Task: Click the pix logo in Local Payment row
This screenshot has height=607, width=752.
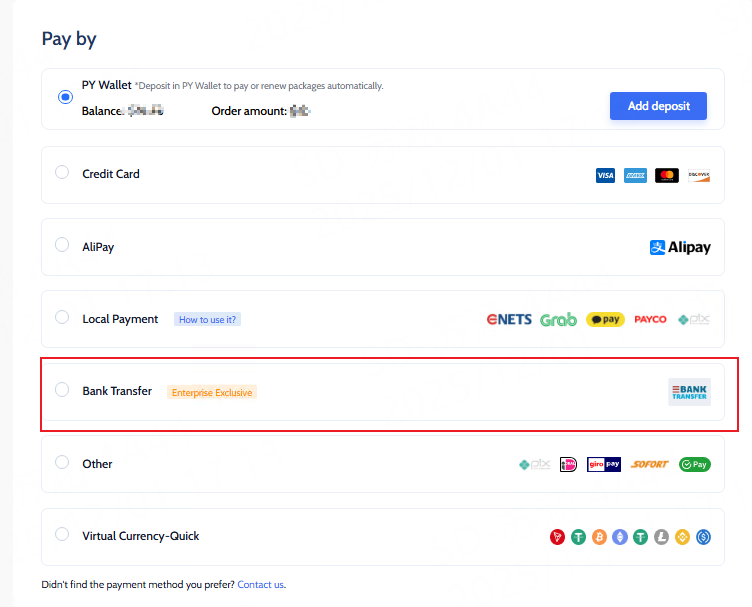Action: (x=693, y=319)
